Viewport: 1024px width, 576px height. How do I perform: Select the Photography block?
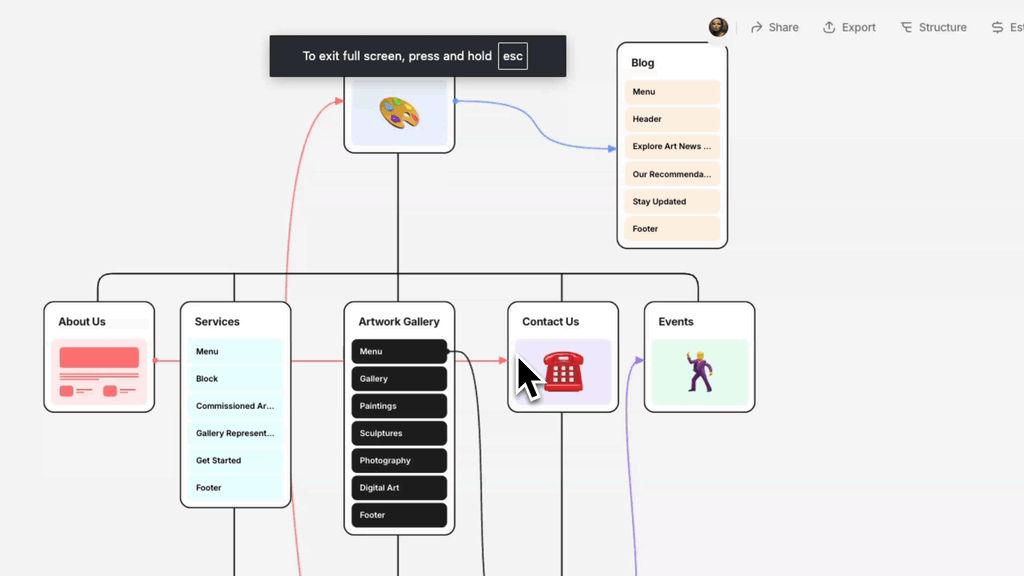point(399,461)
